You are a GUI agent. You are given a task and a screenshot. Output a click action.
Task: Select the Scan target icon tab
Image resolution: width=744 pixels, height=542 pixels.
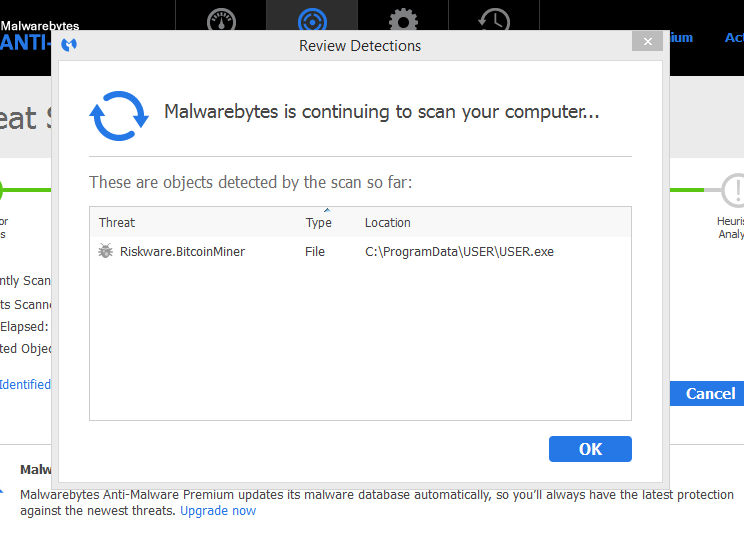(x=312, y=19)
